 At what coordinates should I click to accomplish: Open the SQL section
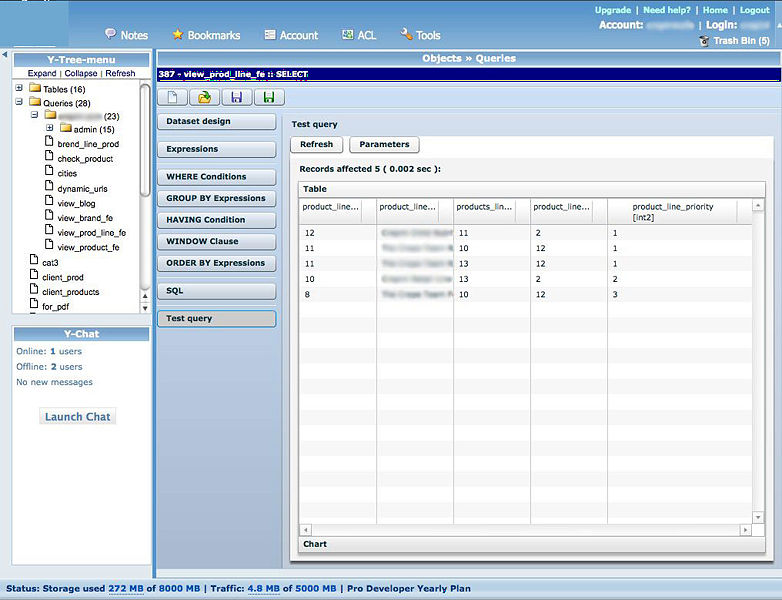click(x=216, y=291)
